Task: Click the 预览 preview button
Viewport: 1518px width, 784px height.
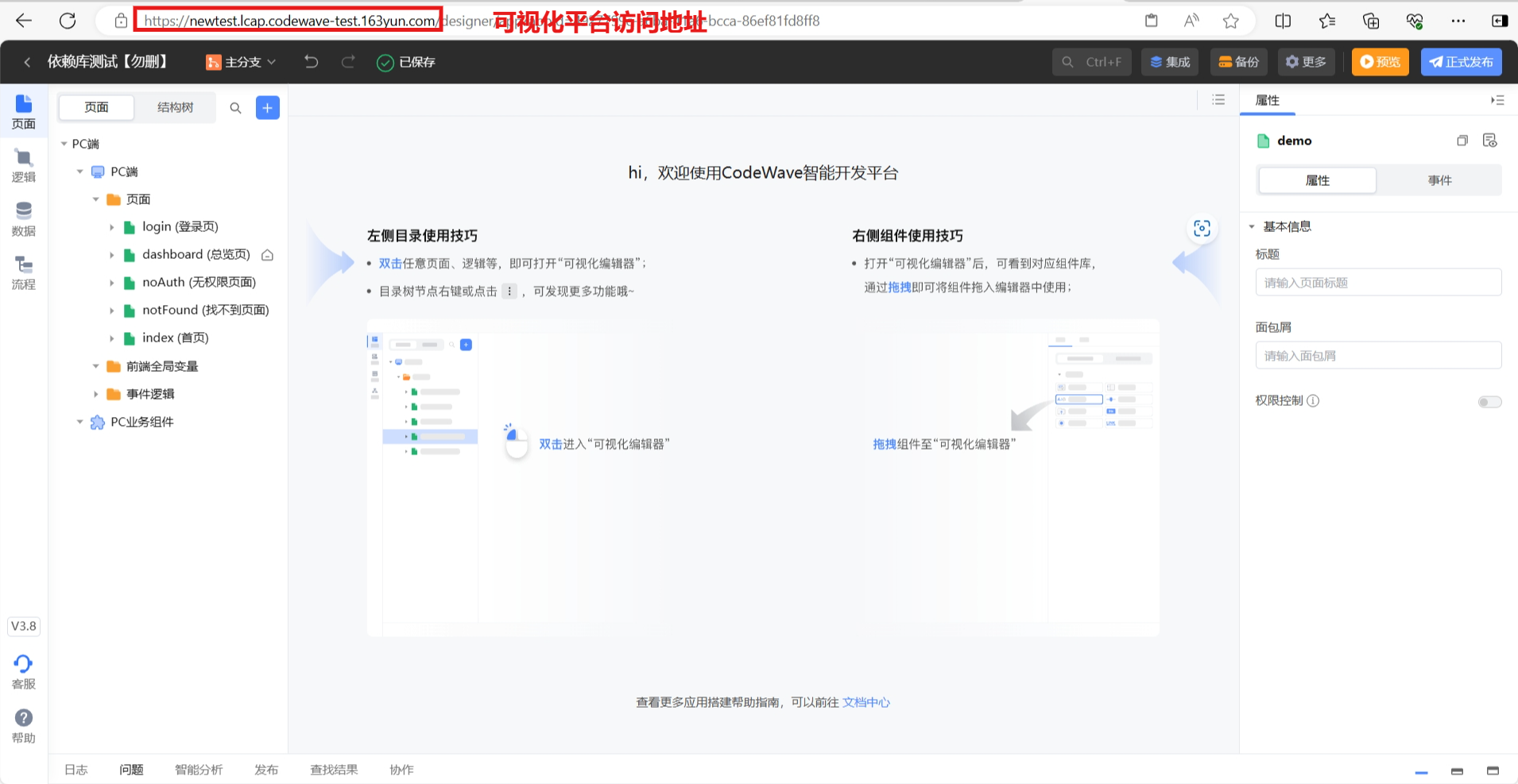Action: (x=1381, y=62)
